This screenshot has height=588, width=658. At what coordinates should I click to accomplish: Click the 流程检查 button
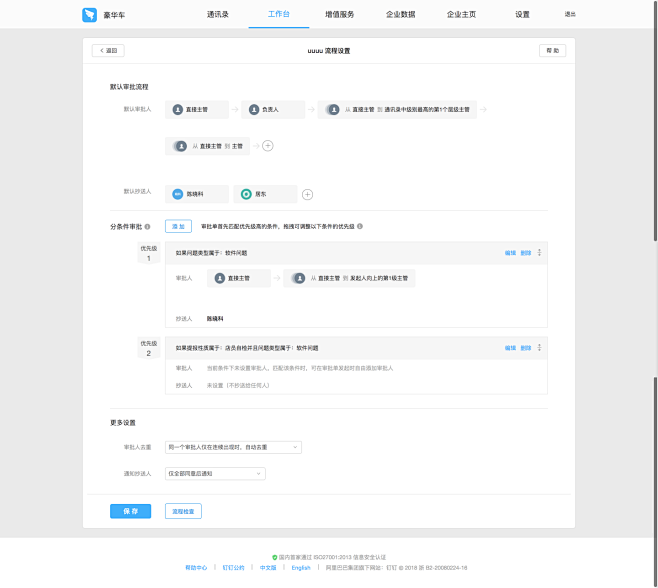pyautogui.click(x=183, y=511)
